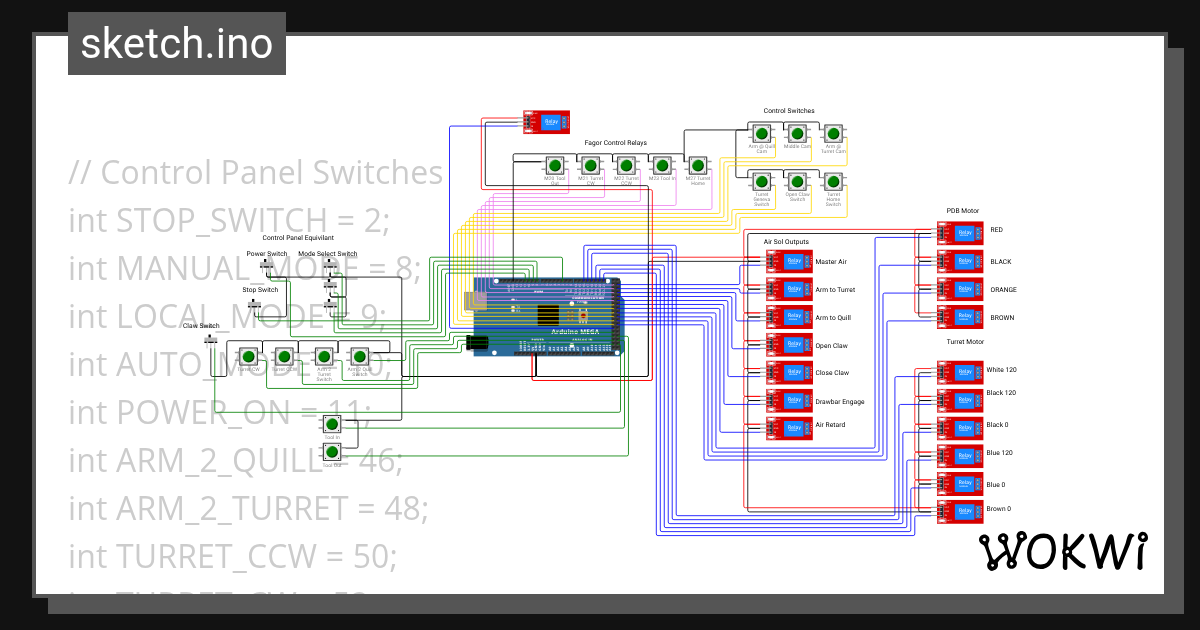
Task: Click the Brown 0 relay module
Action: 962,509
